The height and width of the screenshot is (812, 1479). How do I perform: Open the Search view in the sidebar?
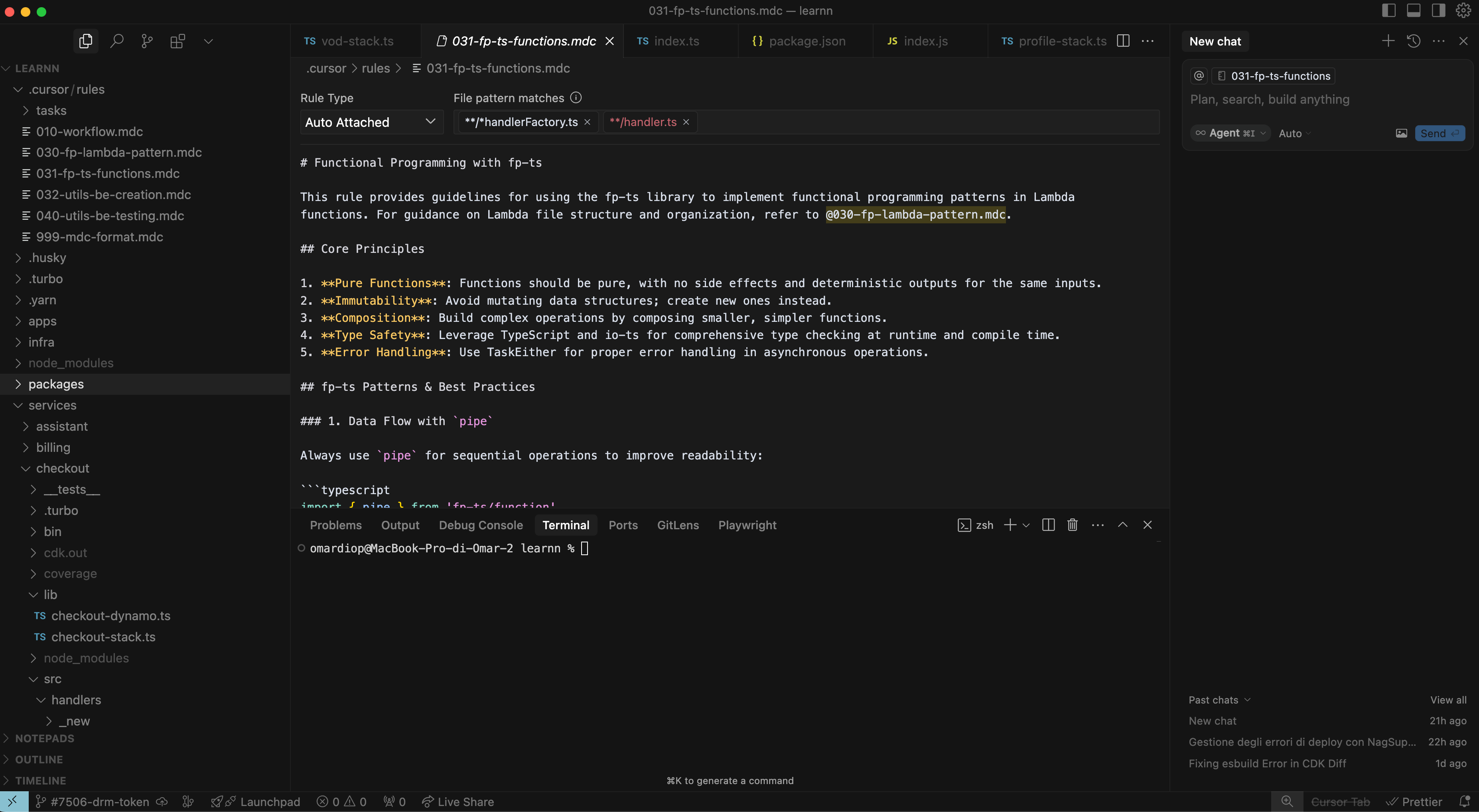[x=116, y=41]
